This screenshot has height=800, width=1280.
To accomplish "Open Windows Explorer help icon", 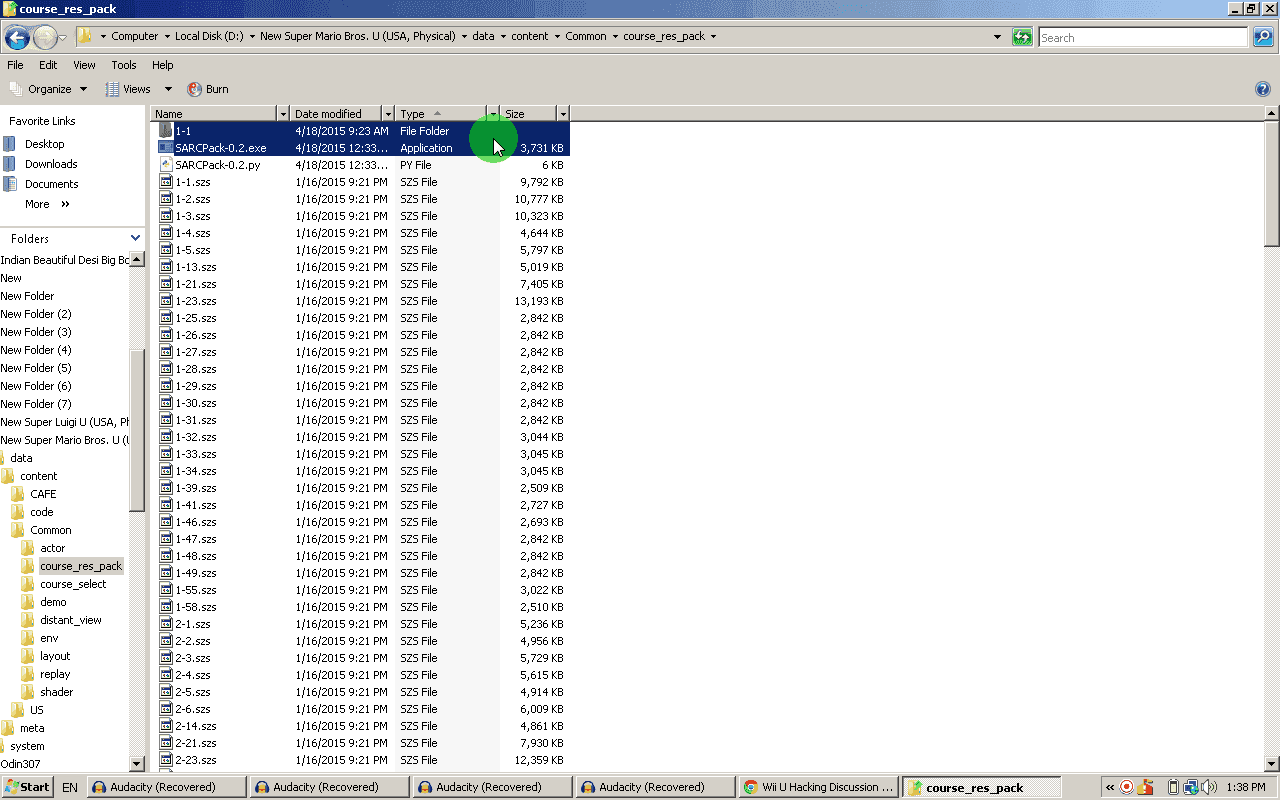I will [x=1262, y=89].
